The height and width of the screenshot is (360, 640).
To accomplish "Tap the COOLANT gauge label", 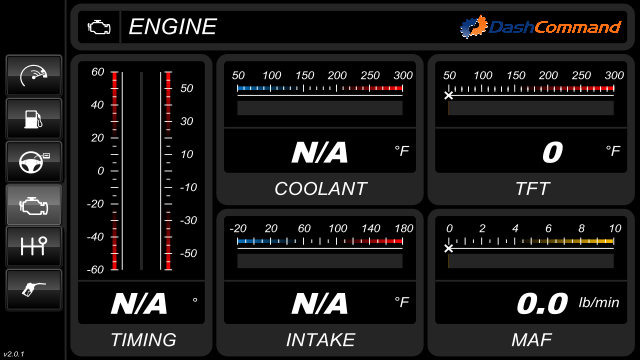I will (320, 189).
